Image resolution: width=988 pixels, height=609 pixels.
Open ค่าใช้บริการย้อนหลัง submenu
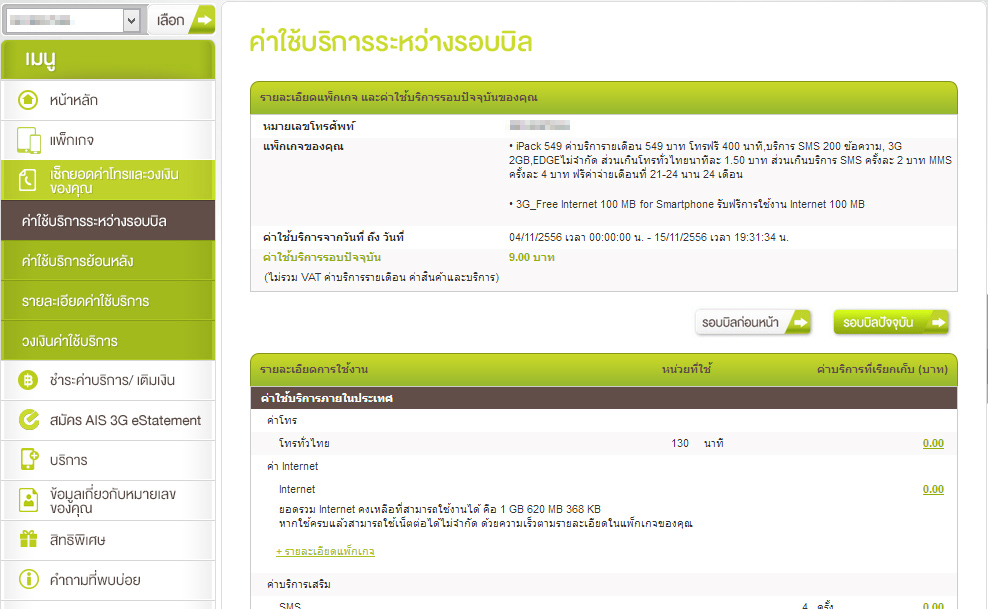point(108,261)
